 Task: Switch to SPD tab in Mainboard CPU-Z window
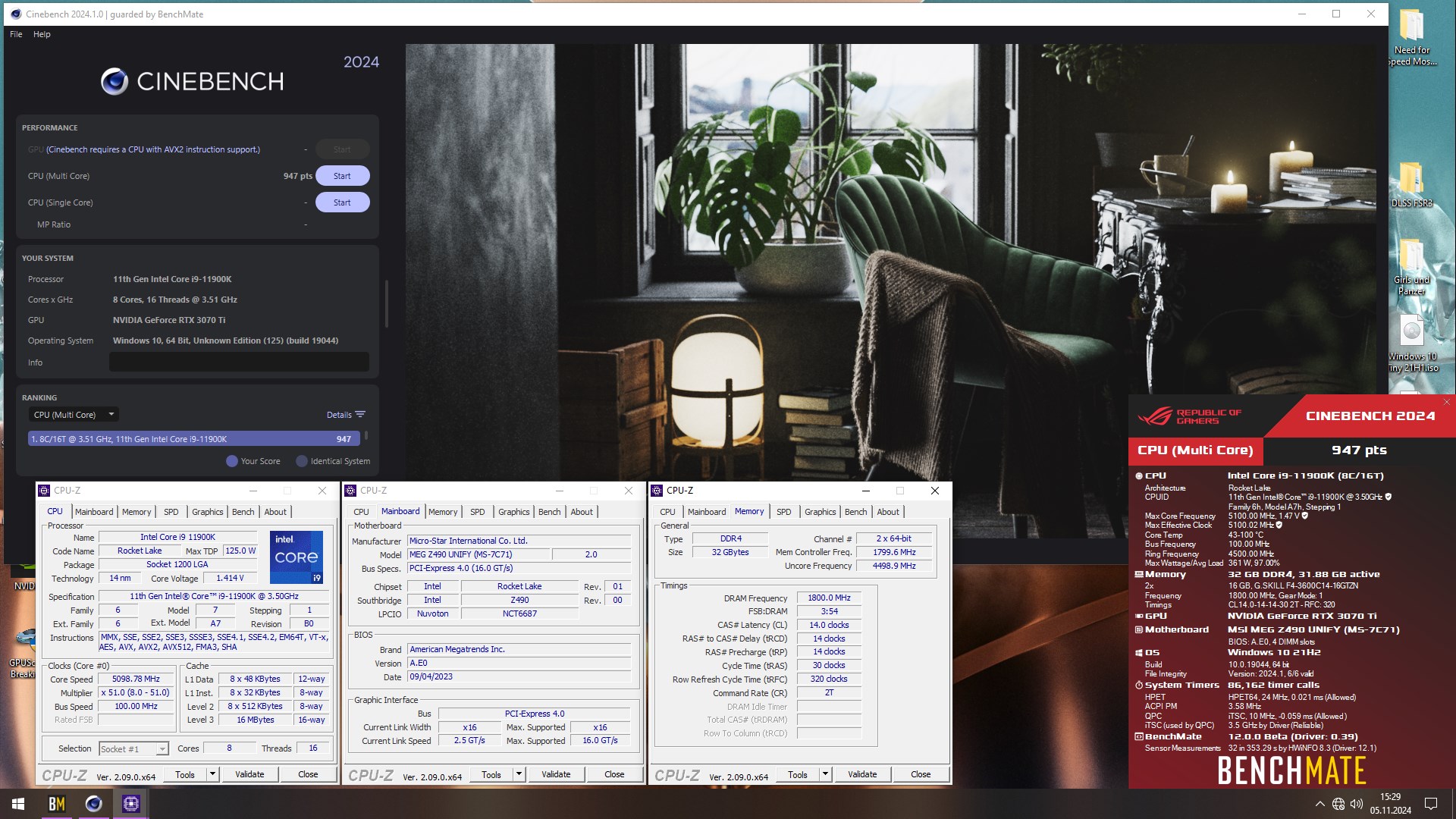(x=477, y=512)
